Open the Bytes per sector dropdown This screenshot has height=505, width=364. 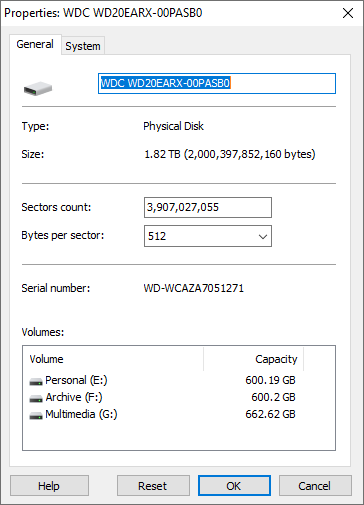tap(208, 236)
